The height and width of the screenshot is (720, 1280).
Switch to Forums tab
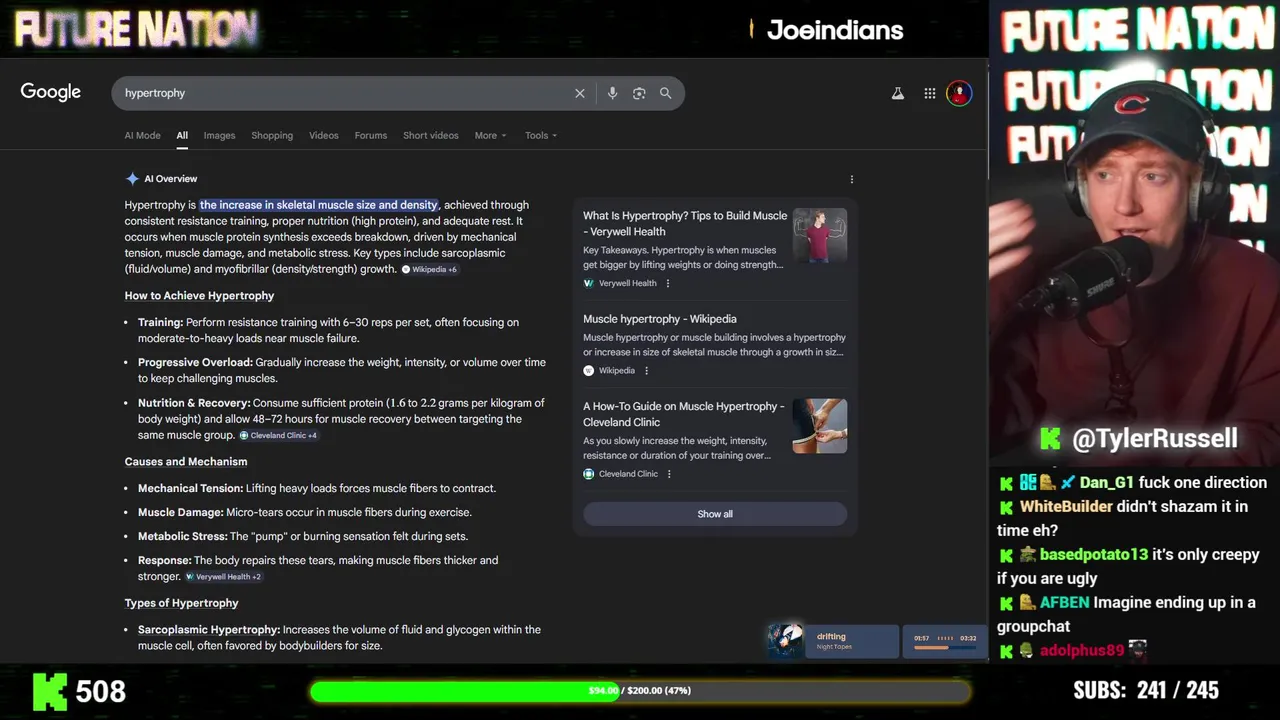371,135
